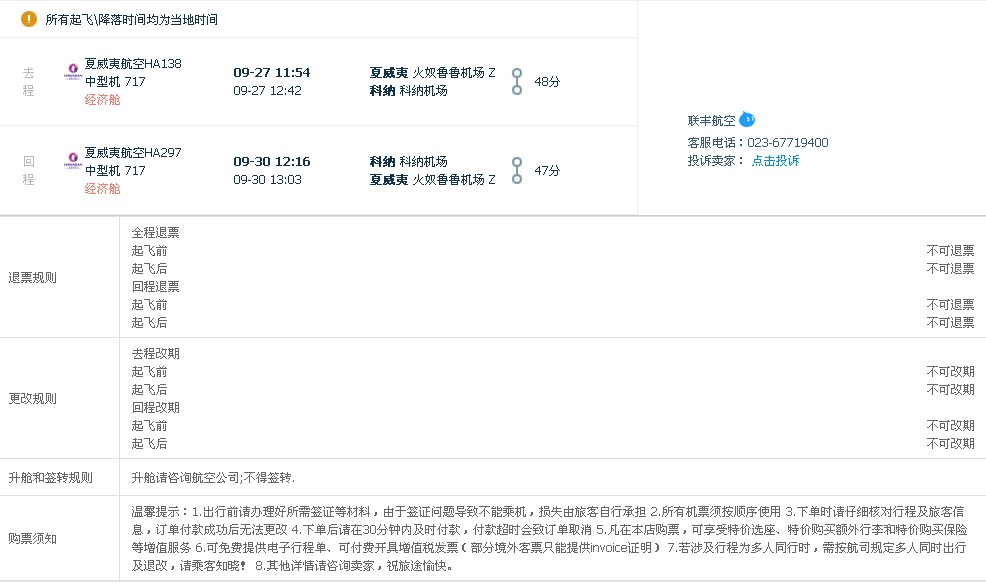This screenshot has width=986, height=585.
Task: Select the outbound flight 夏威夷航空HA138 text
Action: coord(133,64)
